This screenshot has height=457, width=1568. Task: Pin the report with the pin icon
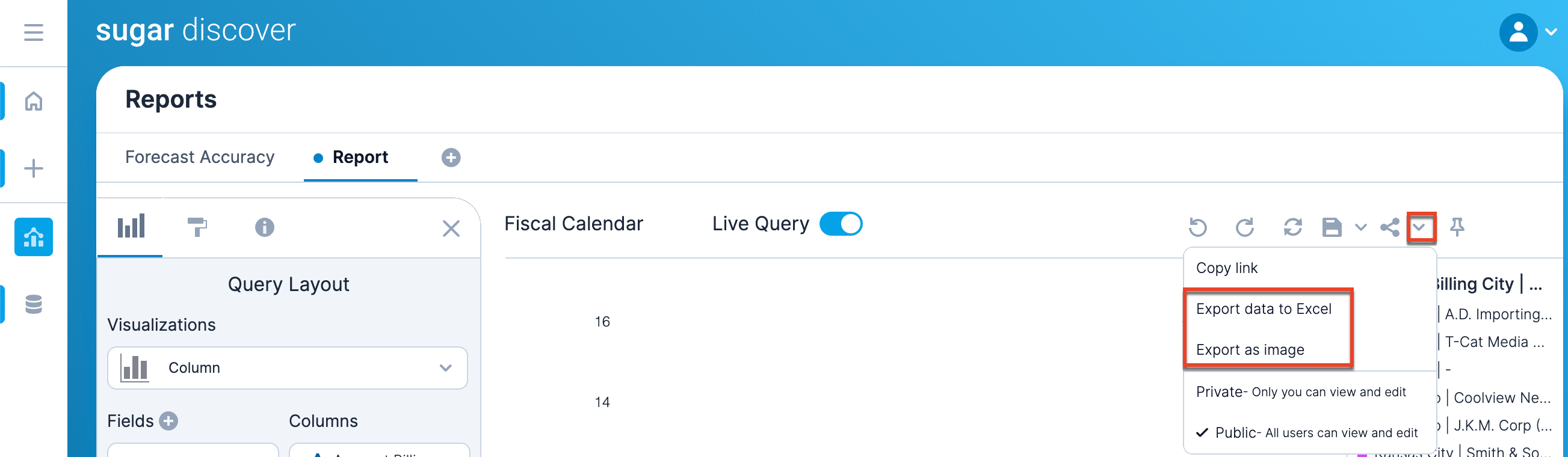pos(1457,227)
